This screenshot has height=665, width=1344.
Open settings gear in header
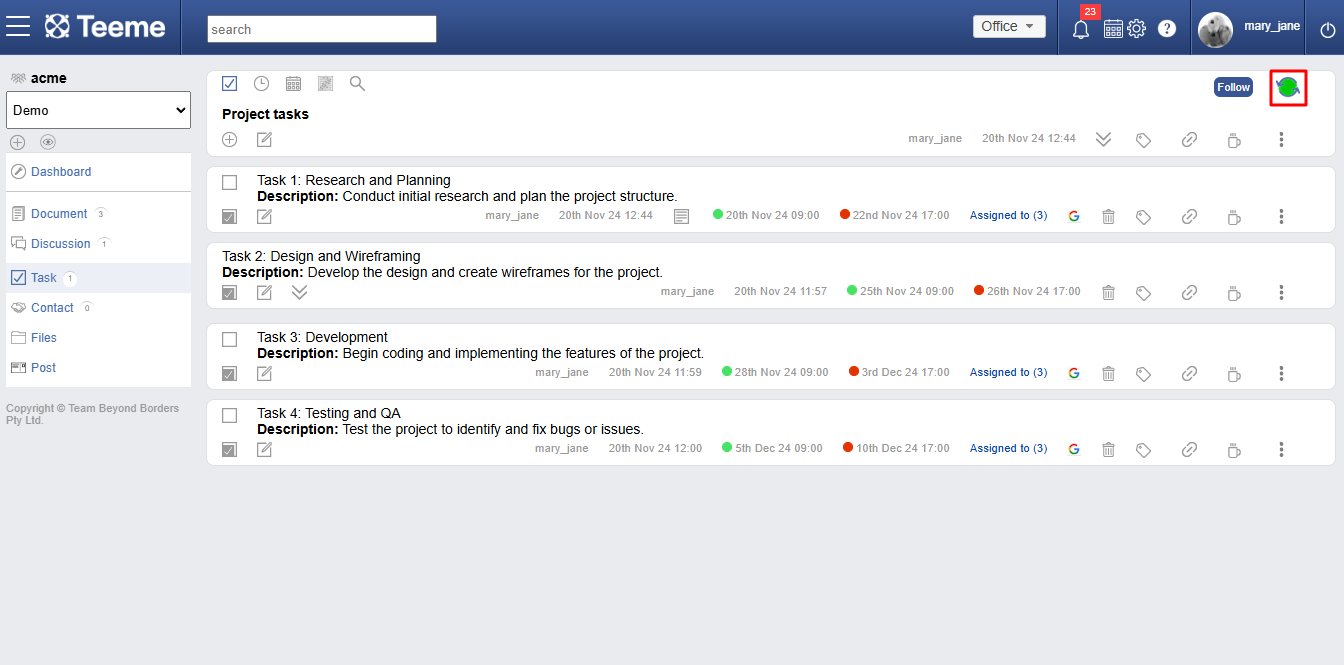coord(1137,29)
